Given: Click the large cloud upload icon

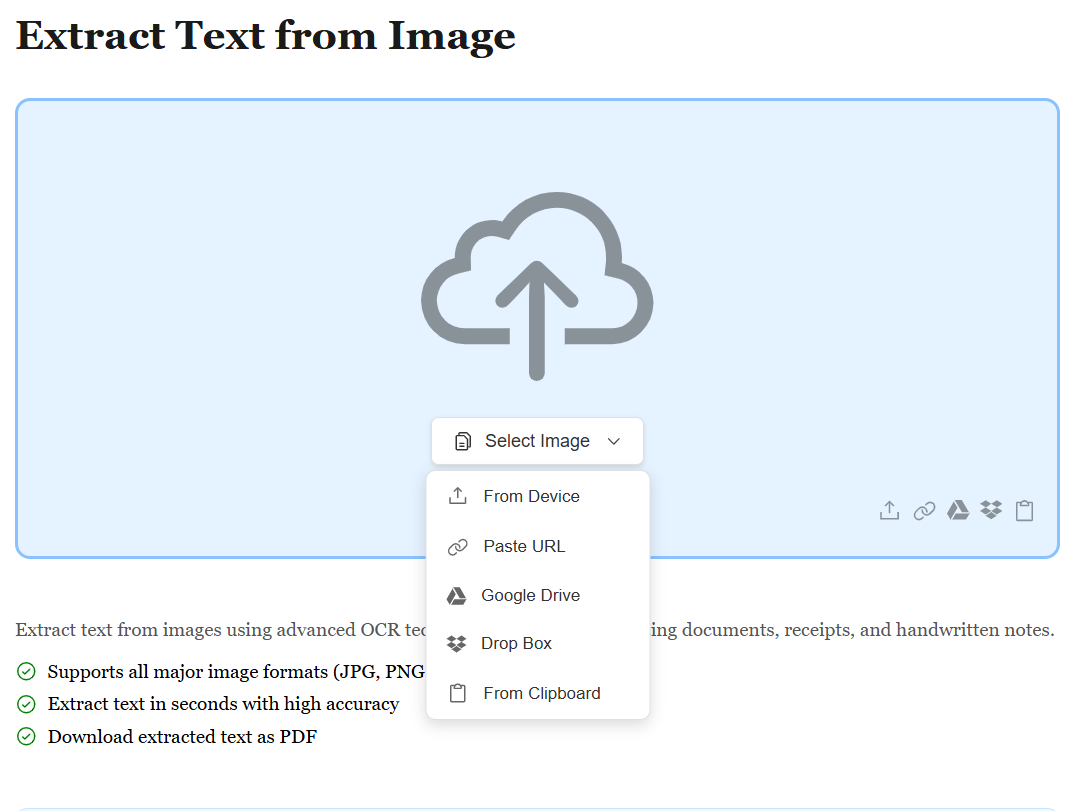Looking at the screenshot, I should point(537,287).
